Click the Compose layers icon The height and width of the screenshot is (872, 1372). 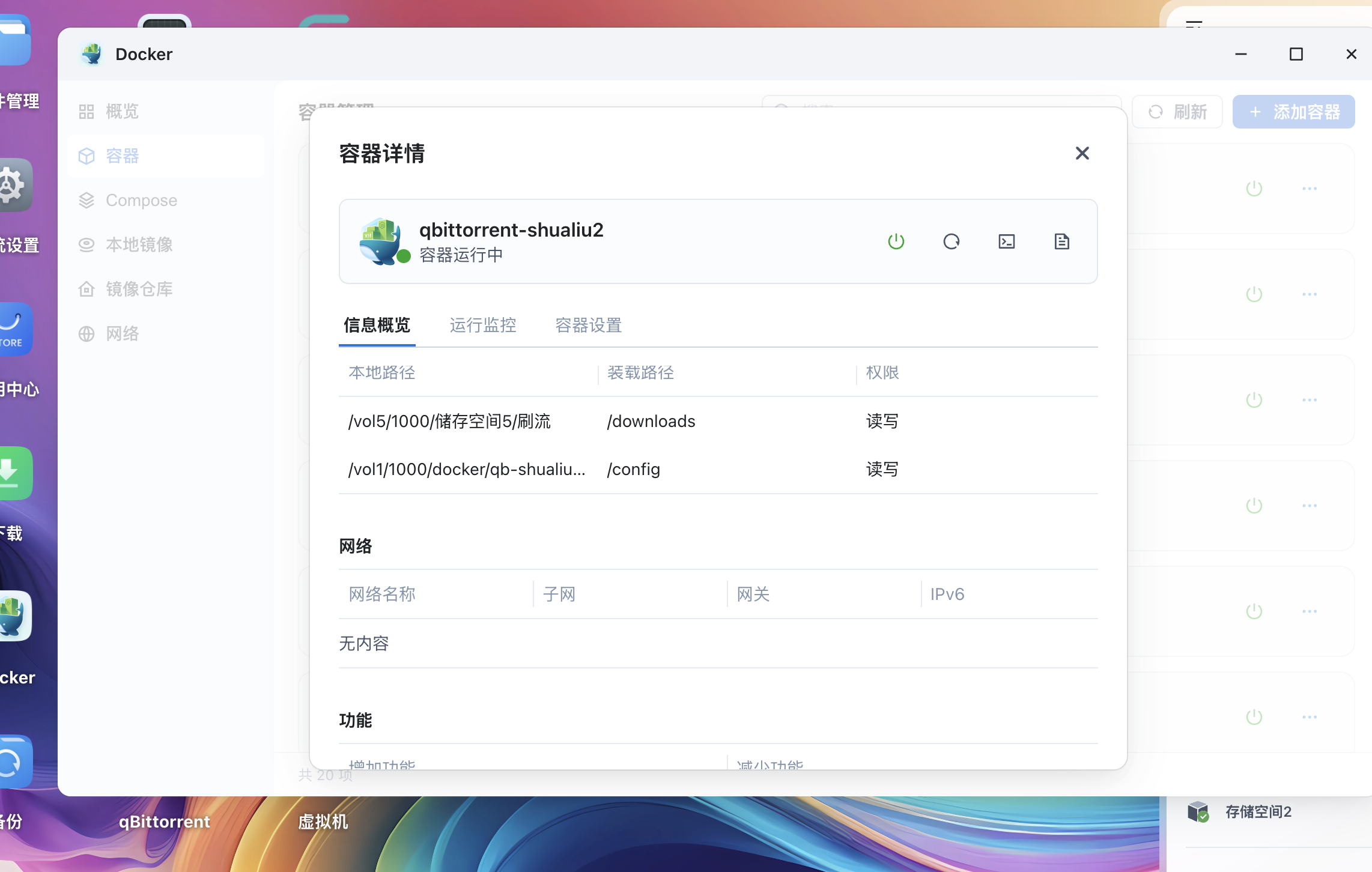tap(87, 201)
